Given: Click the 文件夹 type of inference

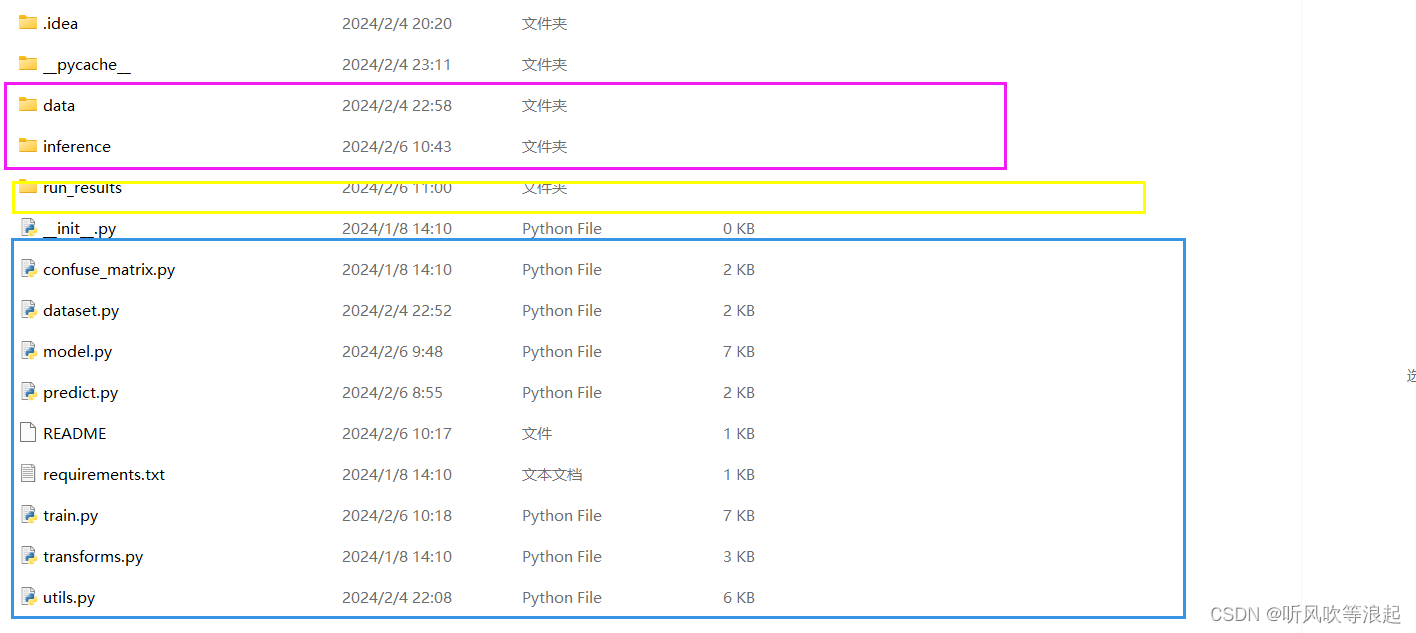Looking at the screenshot, I should pyautogui.click(x=544, y=146).
